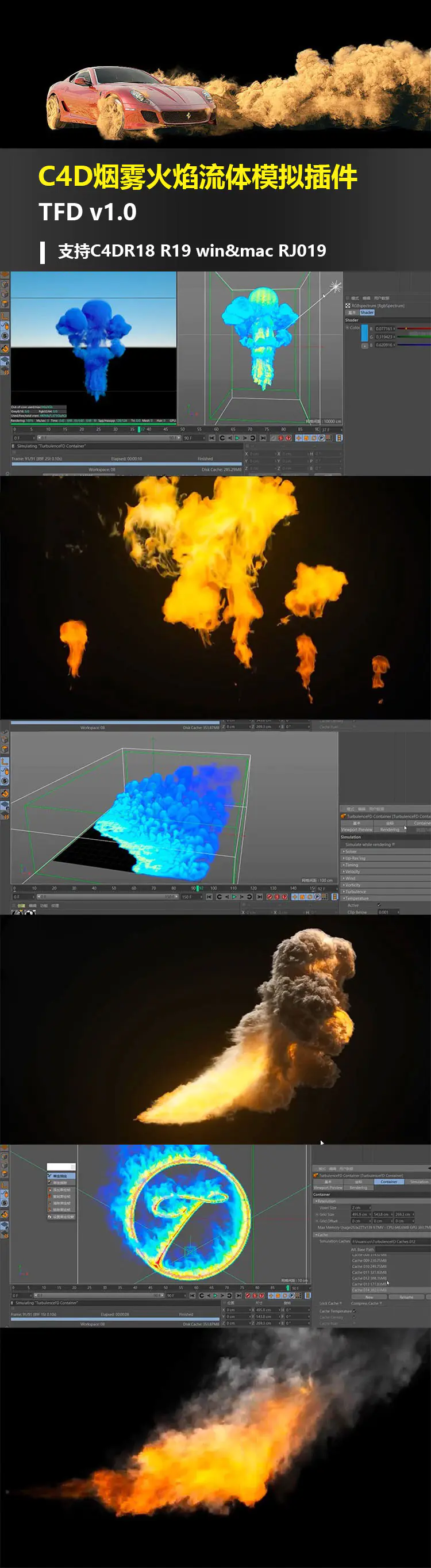Play forward in the blue mushroom smoke screenshot
431x1568 pixels.
pos(238,438)
